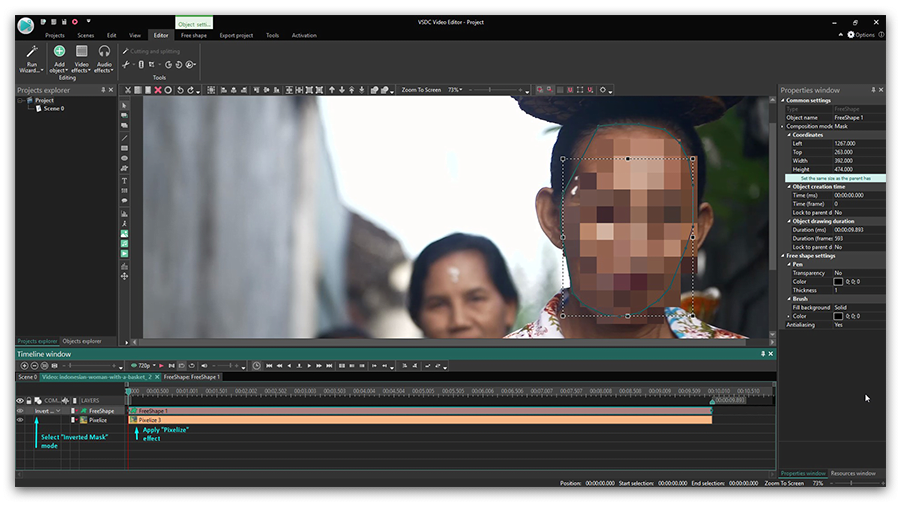Toggle visibility eye of Pixelize layer
Screen dimensions: 900x510
(20, 420)
